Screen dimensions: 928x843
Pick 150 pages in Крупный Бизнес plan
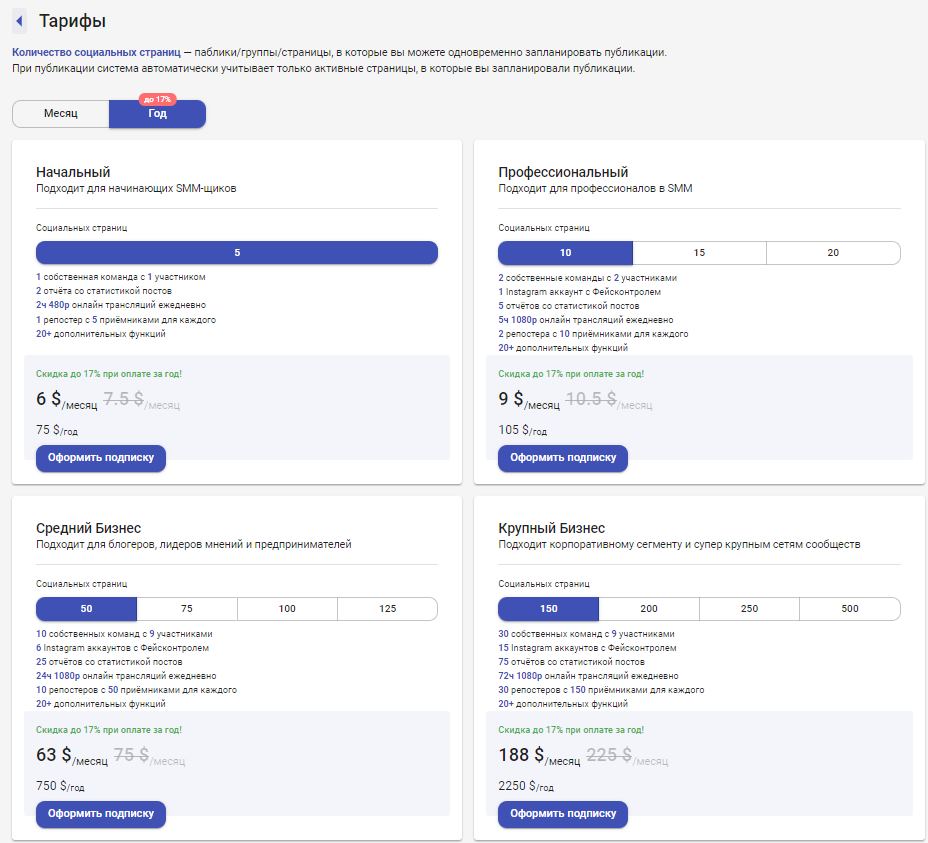click(548, 609)
